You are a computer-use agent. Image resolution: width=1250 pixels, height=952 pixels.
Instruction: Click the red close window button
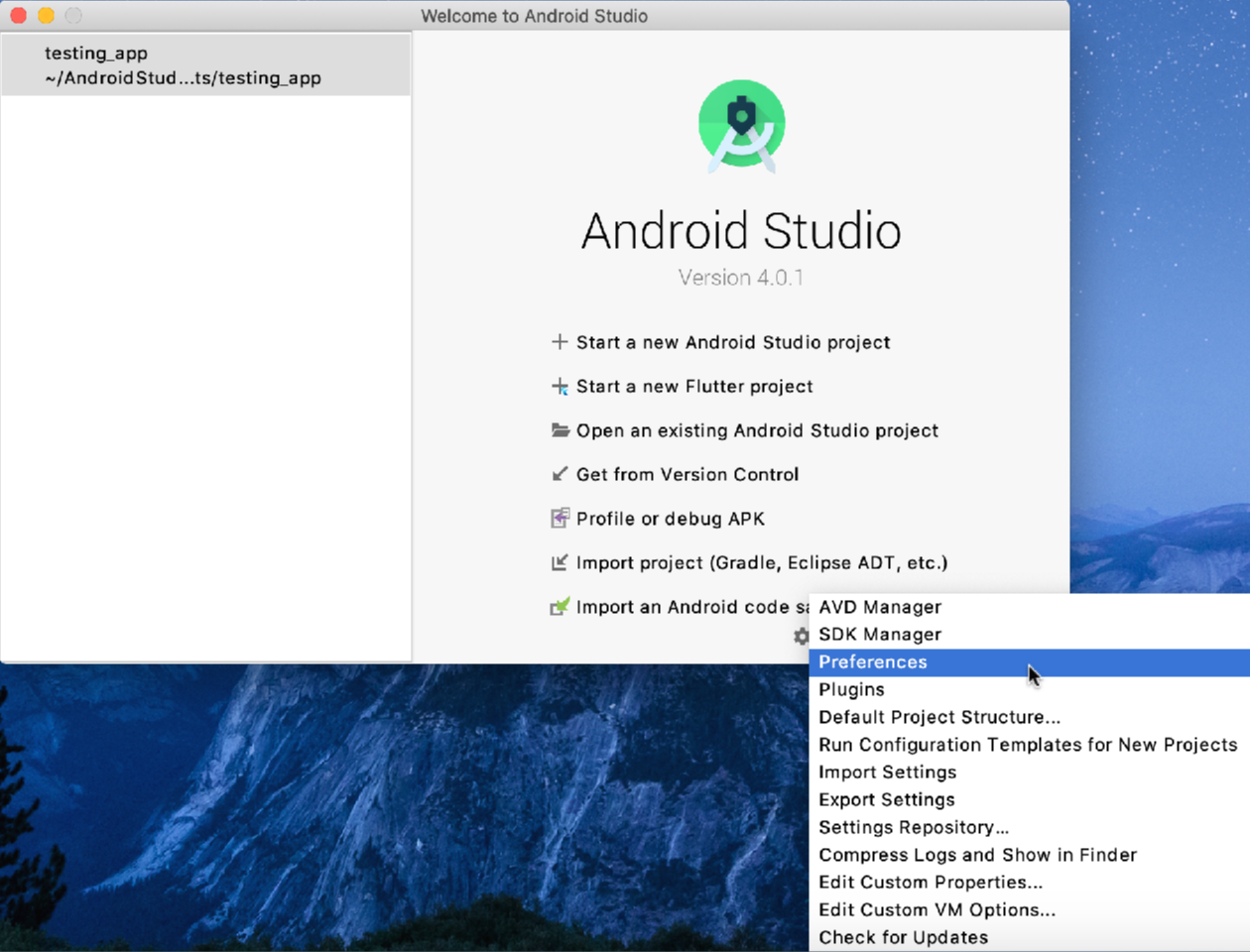coord(18,16)
